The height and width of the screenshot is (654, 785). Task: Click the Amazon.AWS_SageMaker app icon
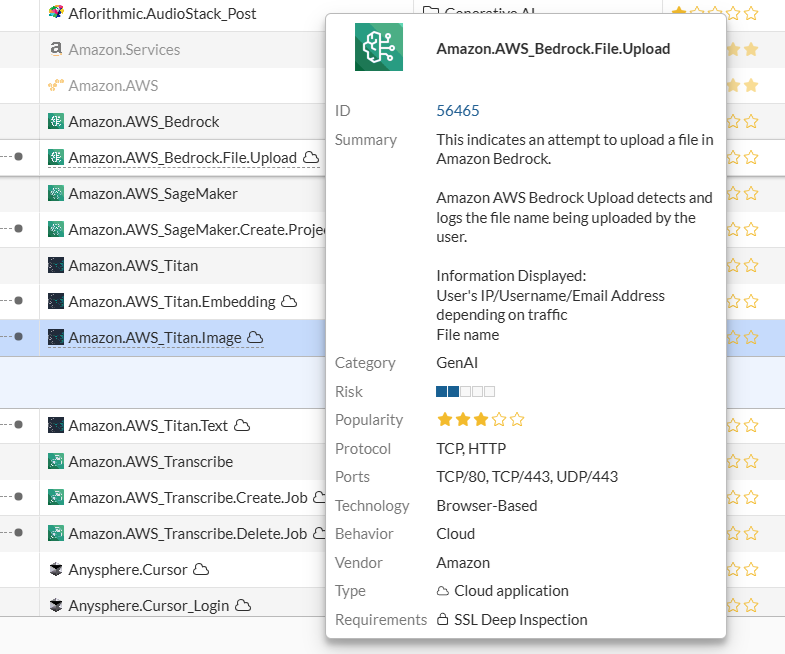click(56, 193)
